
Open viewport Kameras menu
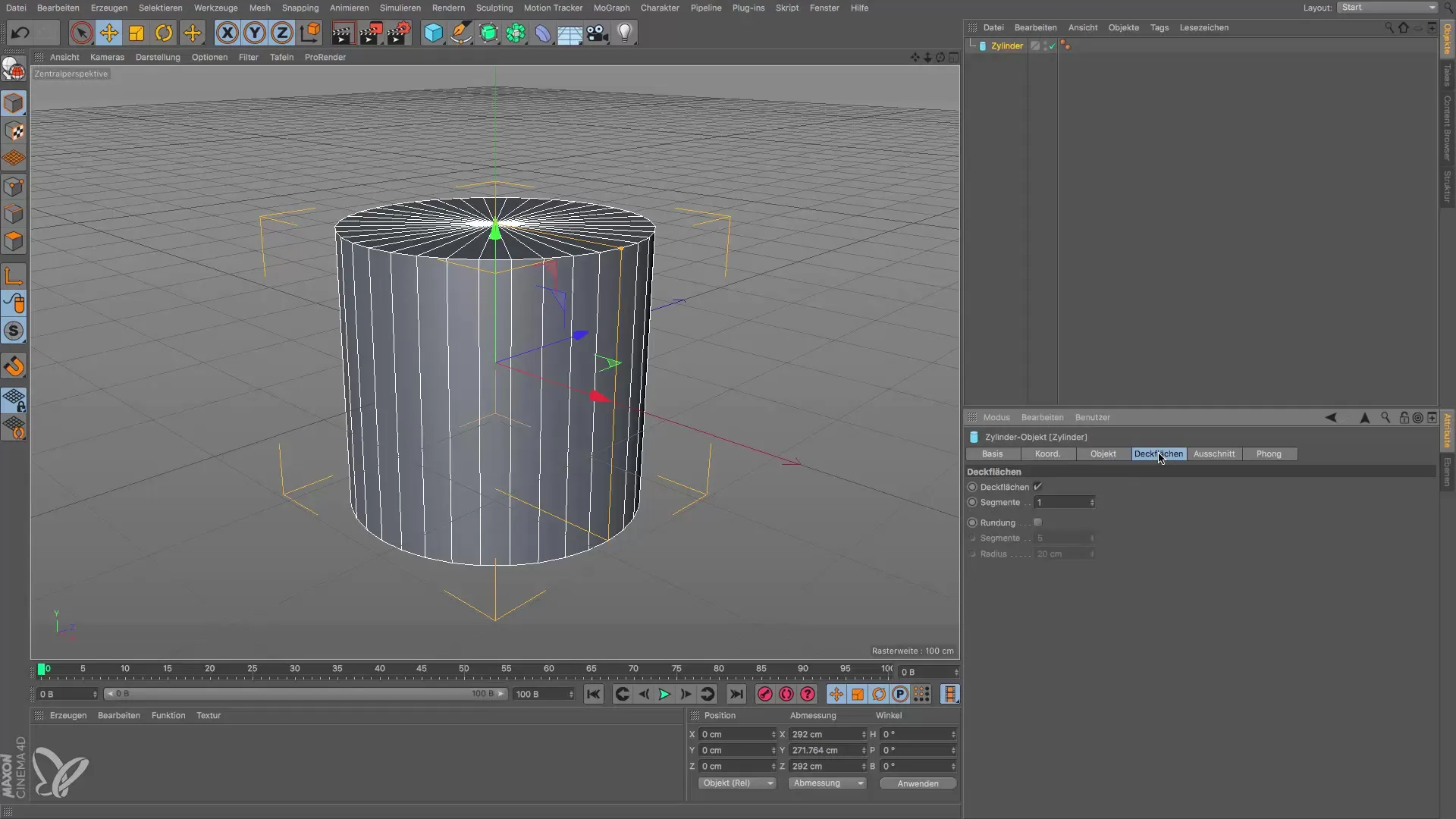coord(107,57)
